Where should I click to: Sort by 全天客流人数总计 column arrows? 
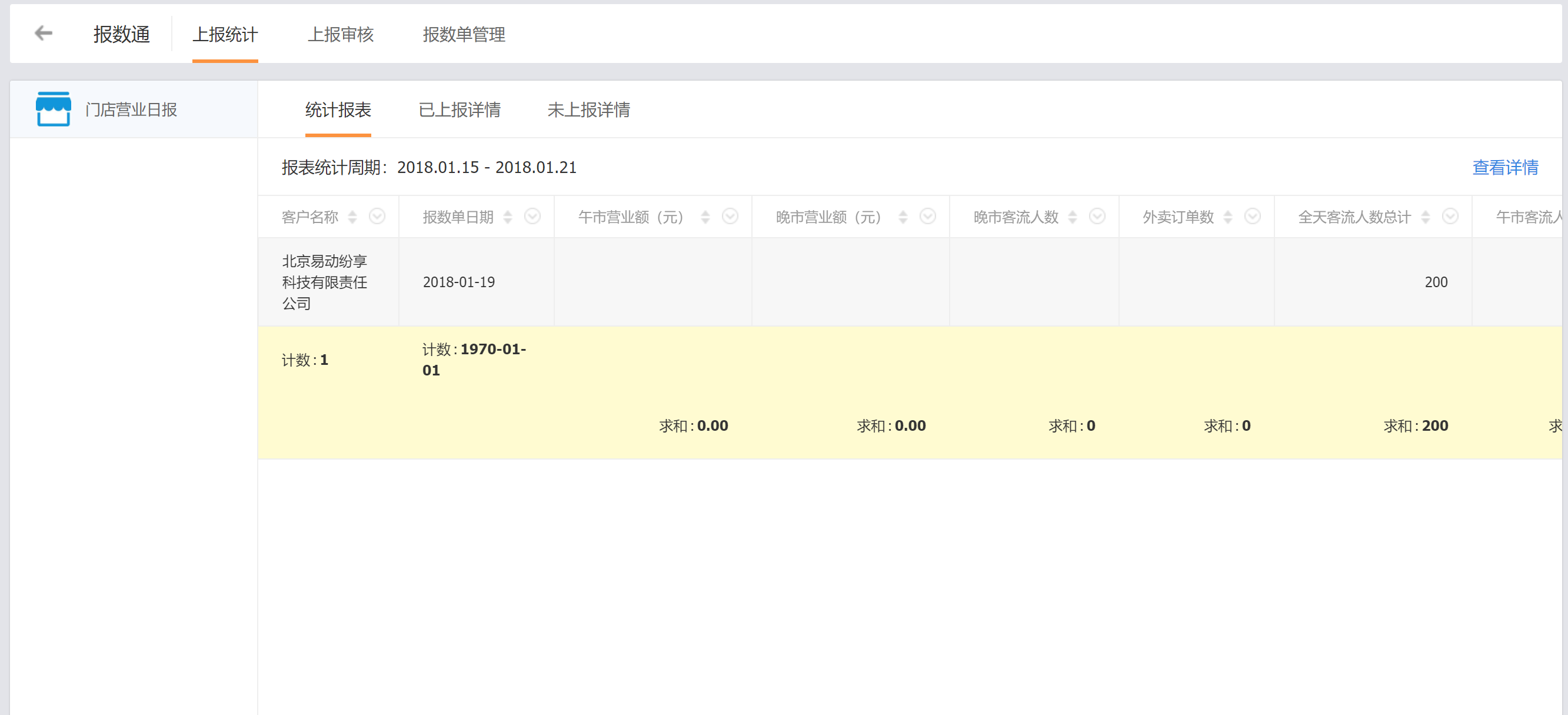click(1425, 217)
